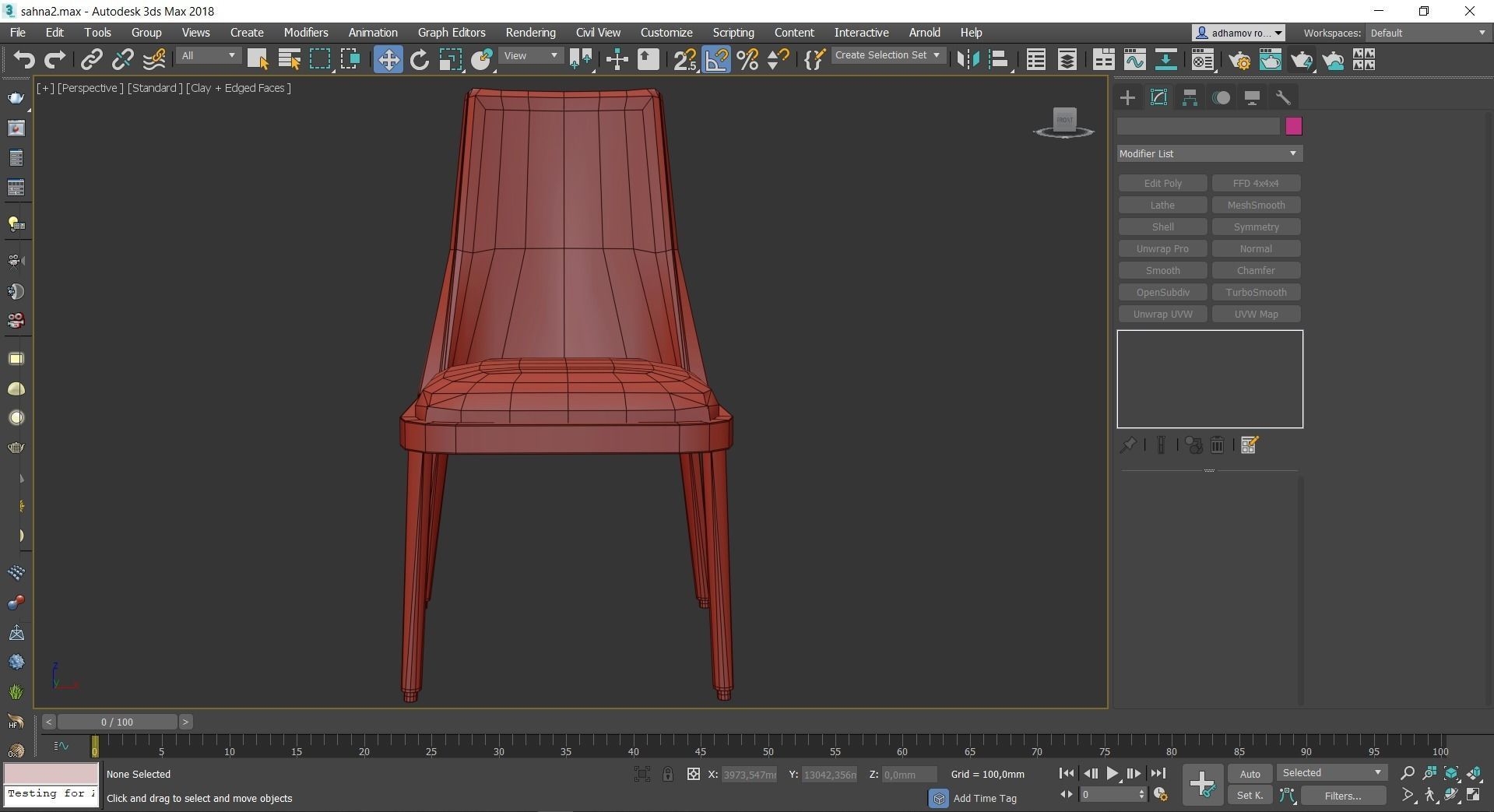Image resolution: width=1494 pixels, height=812 pixels.
Task: Open the Rendering menu
Action: coord(530,33)
